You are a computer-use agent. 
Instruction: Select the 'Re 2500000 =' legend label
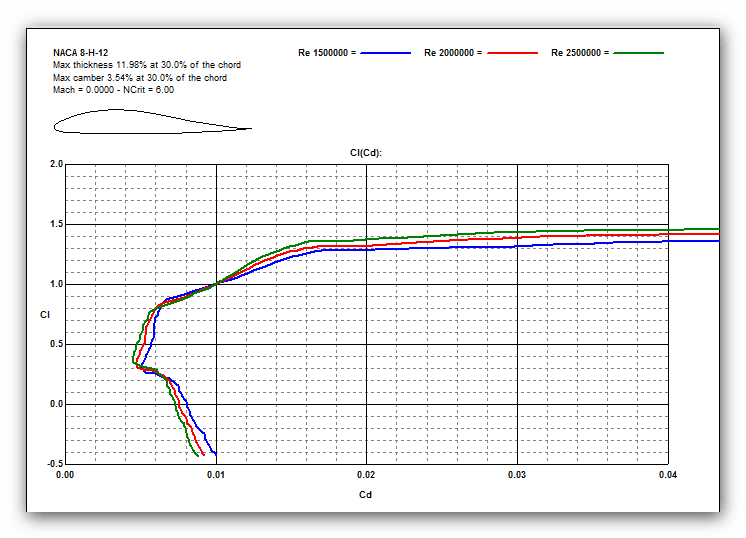coord(580,52)
